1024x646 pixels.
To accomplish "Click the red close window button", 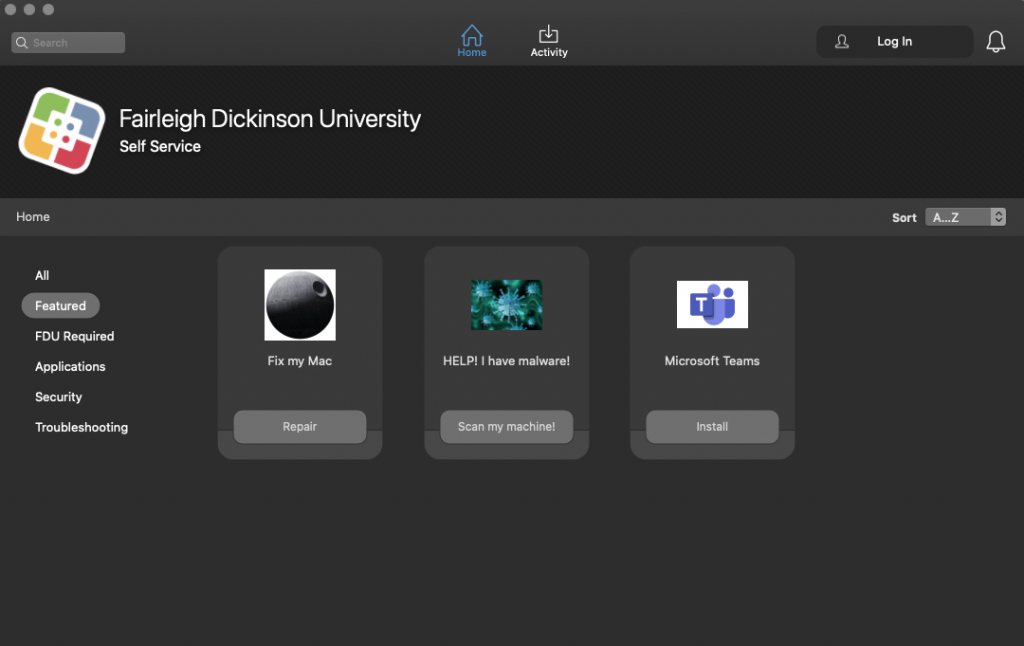I will (10, 9).
